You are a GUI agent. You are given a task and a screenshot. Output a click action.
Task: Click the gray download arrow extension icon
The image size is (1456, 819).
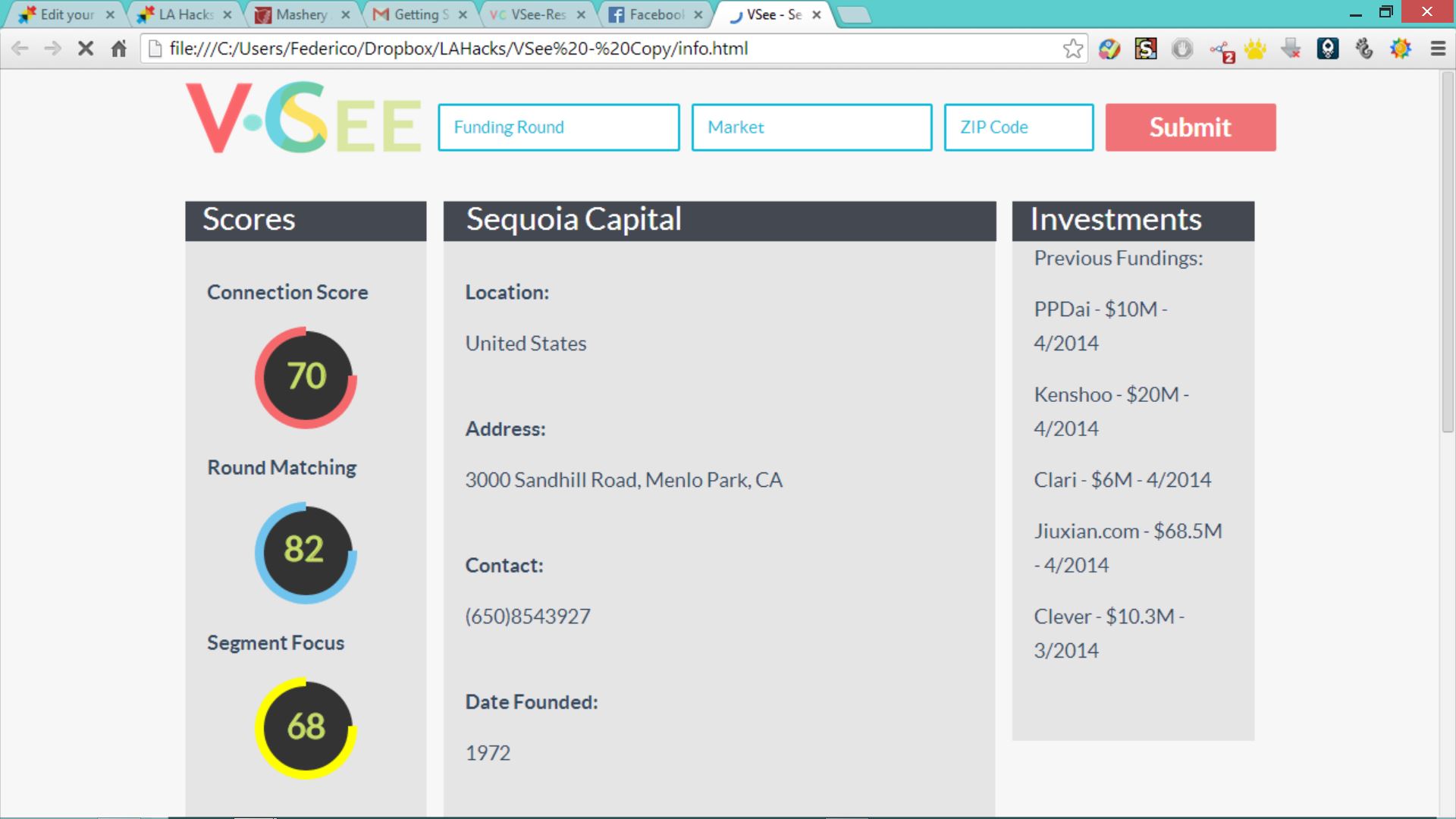[x=1291, y=49]
